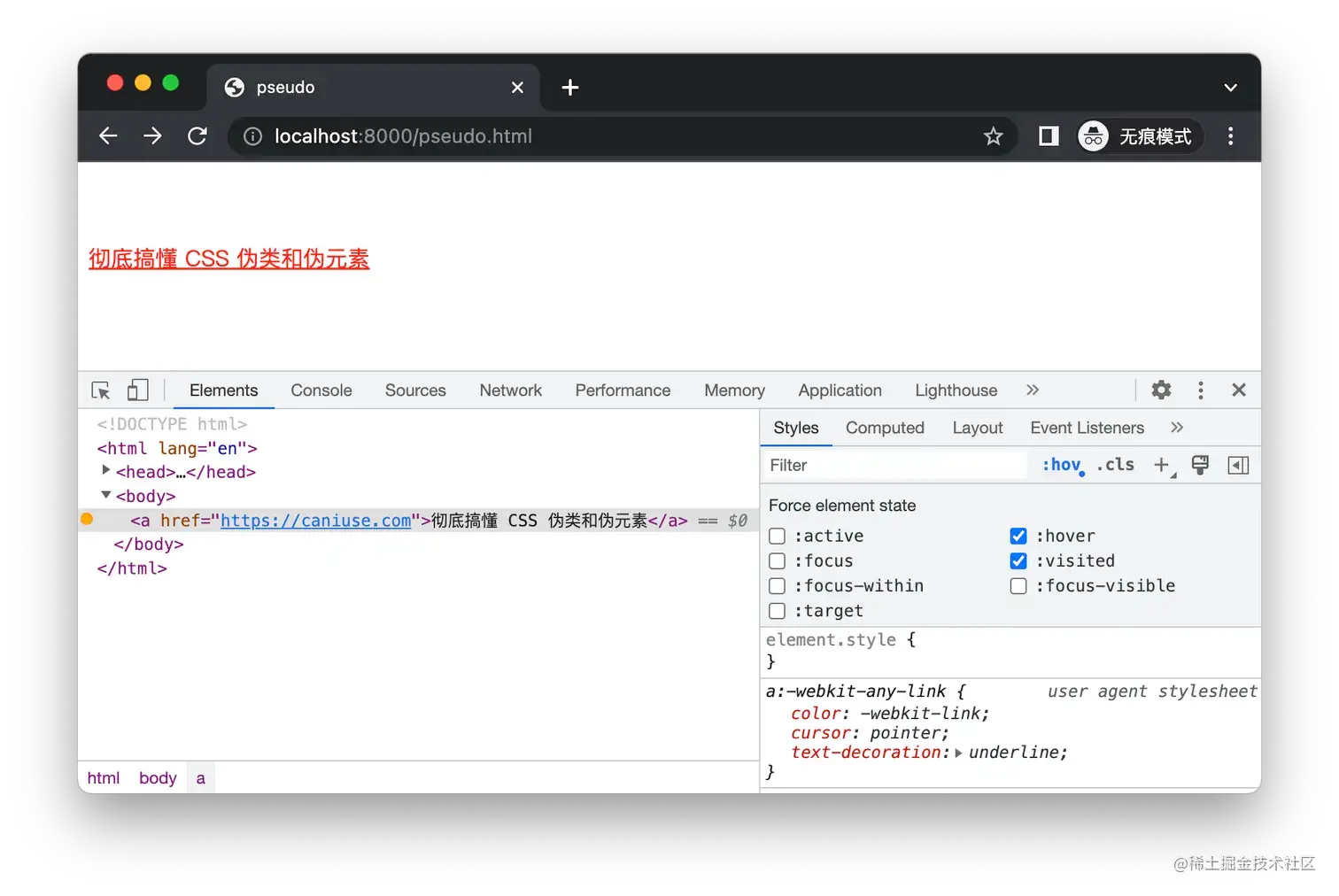
Task: Enable the :focus-within forced state
Action: point(777,585)
